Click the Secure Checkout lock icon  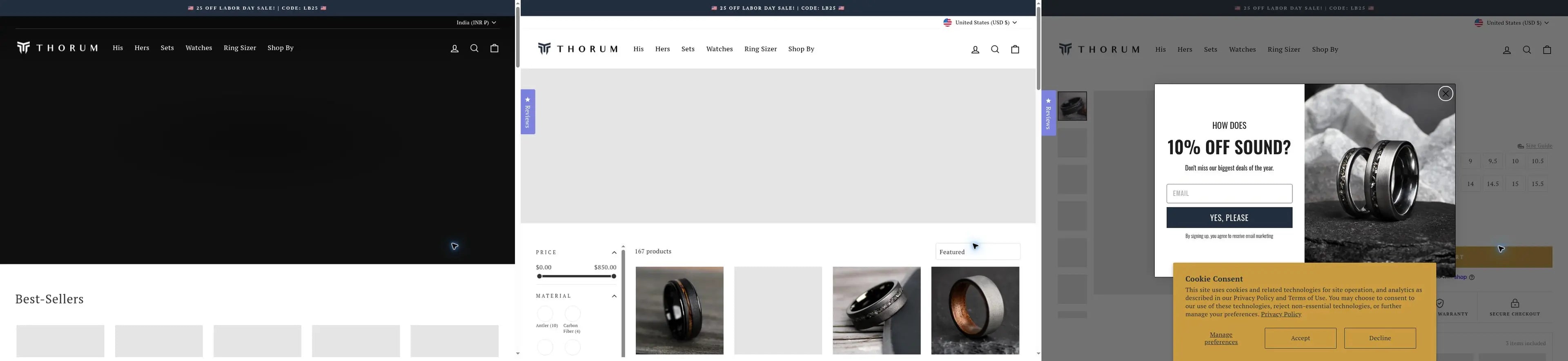point(1515,303)
